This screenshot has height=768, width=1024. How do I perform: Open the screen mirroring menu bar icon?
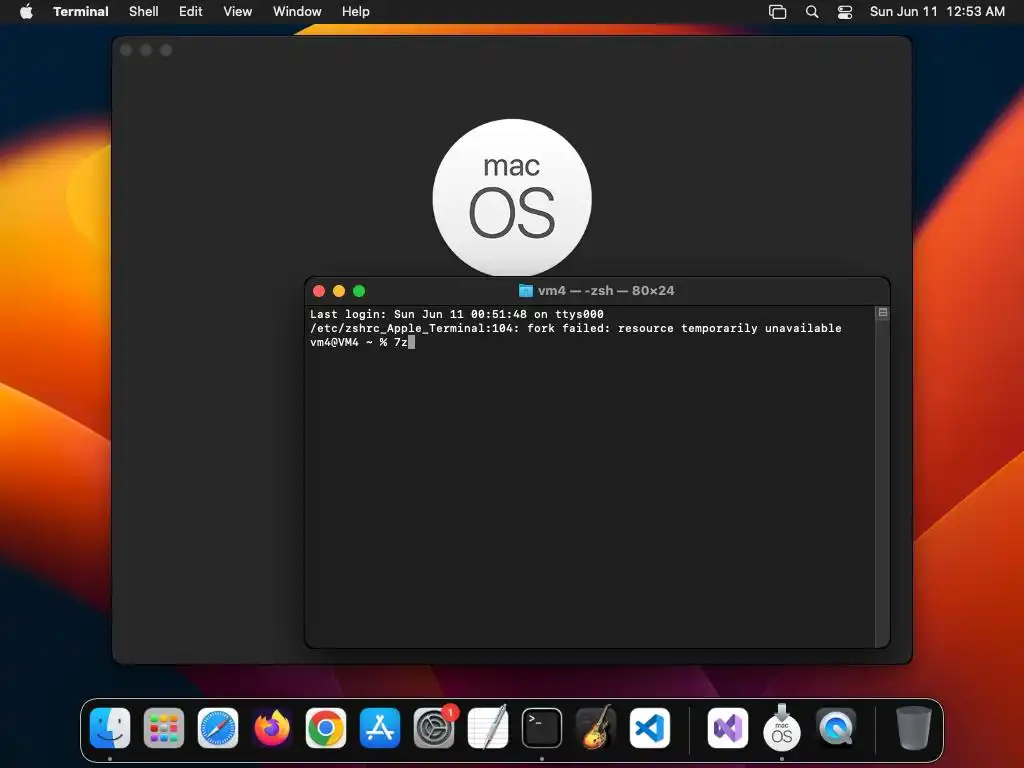pos(777,12)
